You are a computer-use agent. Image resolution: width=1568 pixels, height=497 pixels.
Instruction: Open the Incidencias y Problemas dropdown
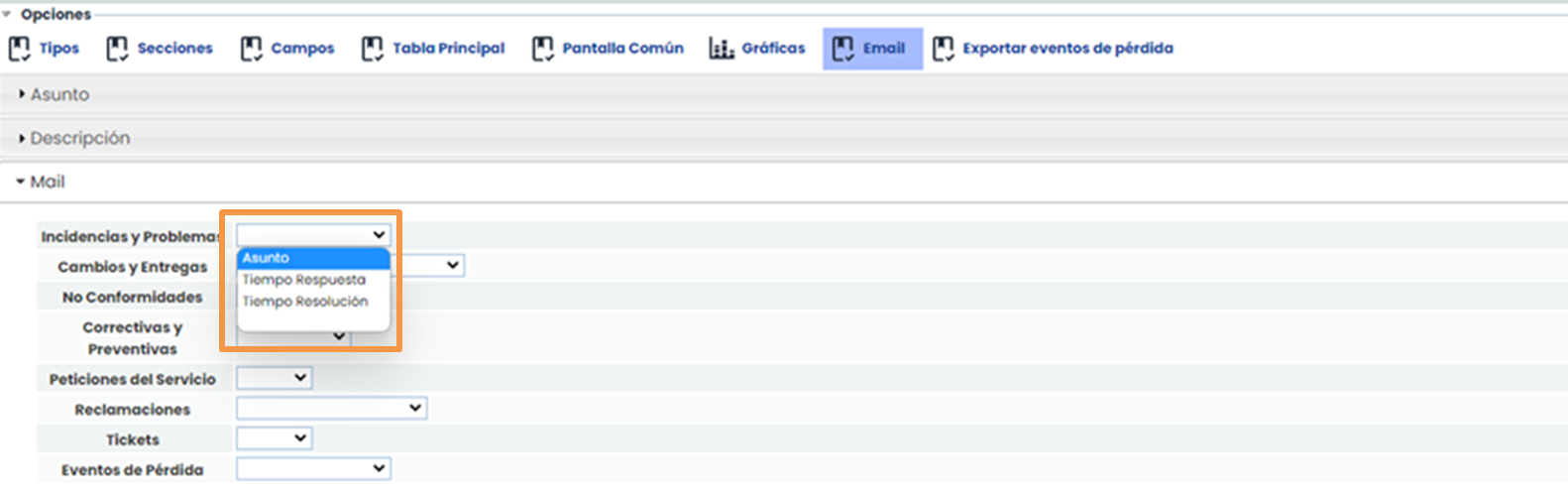[312, 235]
